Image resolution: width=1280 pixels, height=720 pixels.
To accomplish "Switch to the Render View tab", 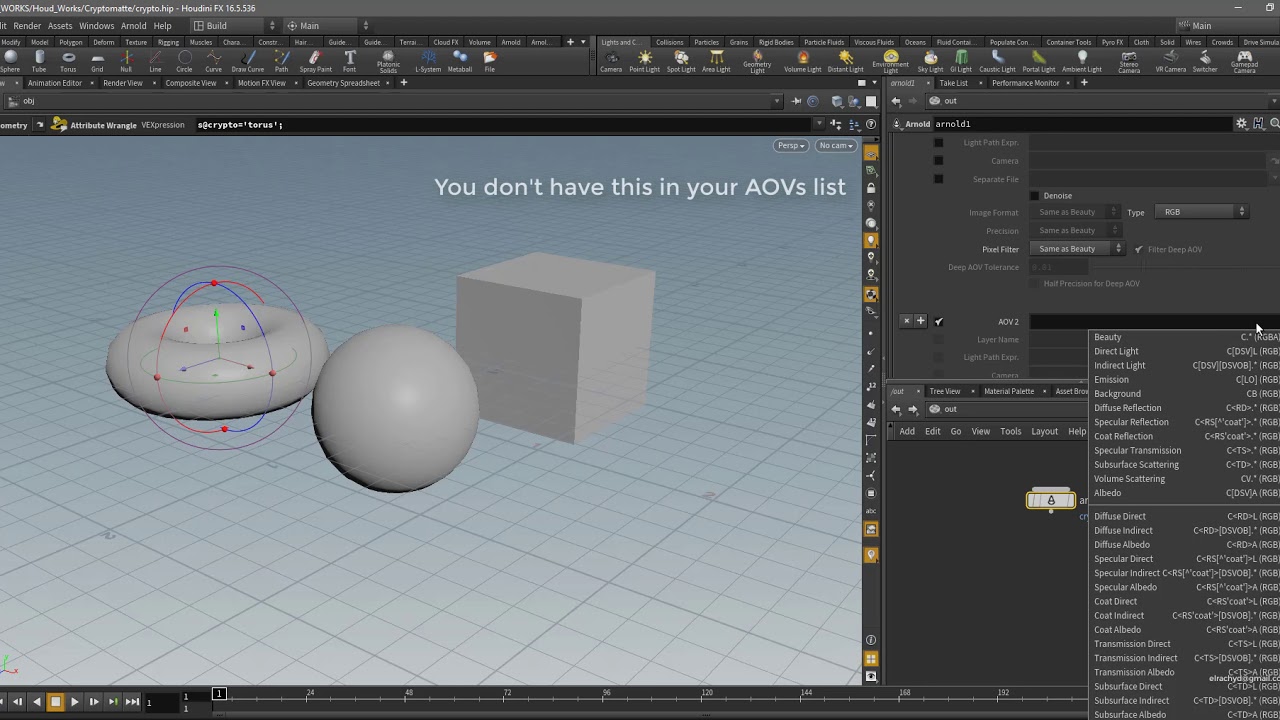I will point(123,83).
